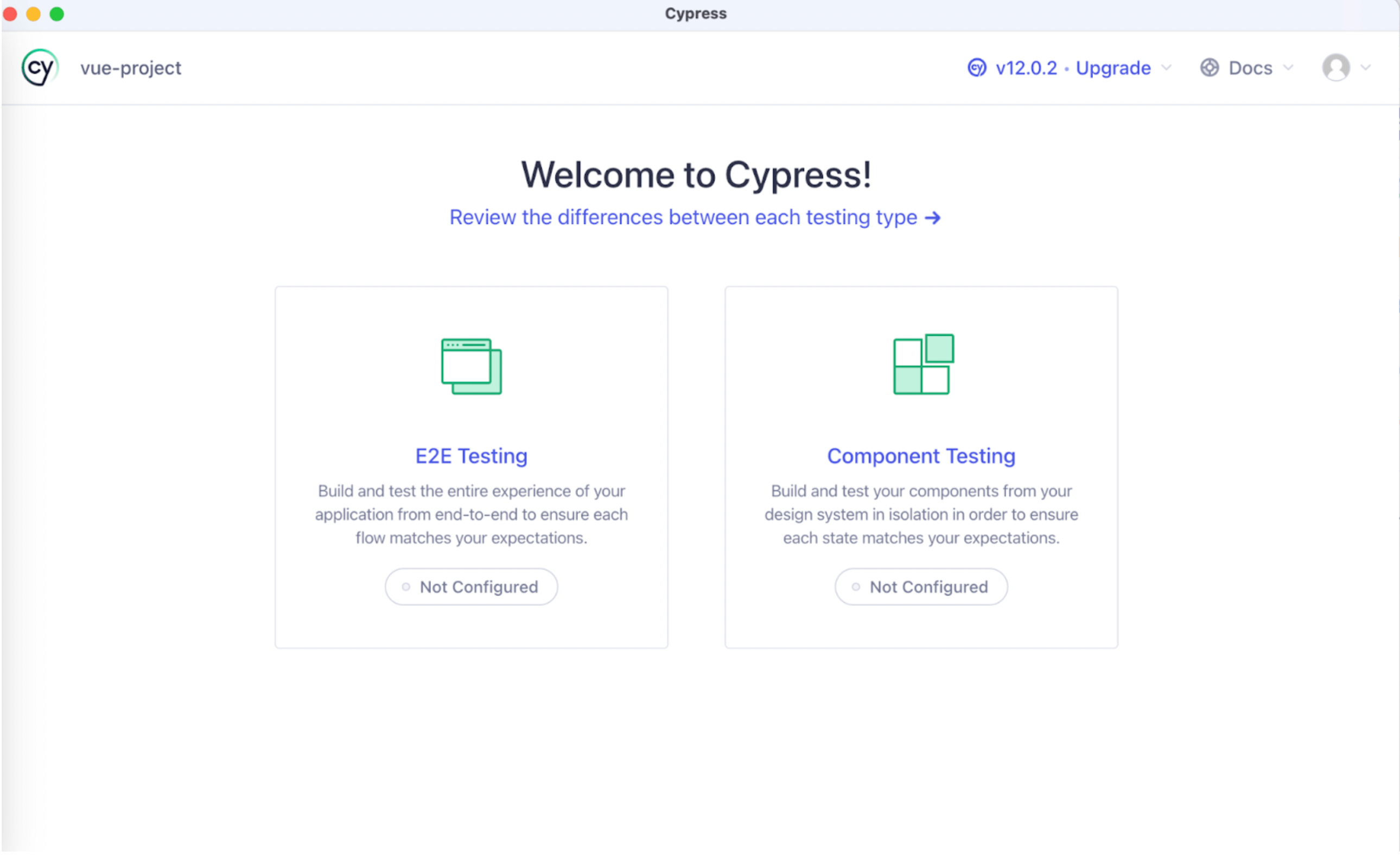Click the user avatar icon
Image resolution: width=1400 pixels, height=857 pixels.
[1337, 67]
